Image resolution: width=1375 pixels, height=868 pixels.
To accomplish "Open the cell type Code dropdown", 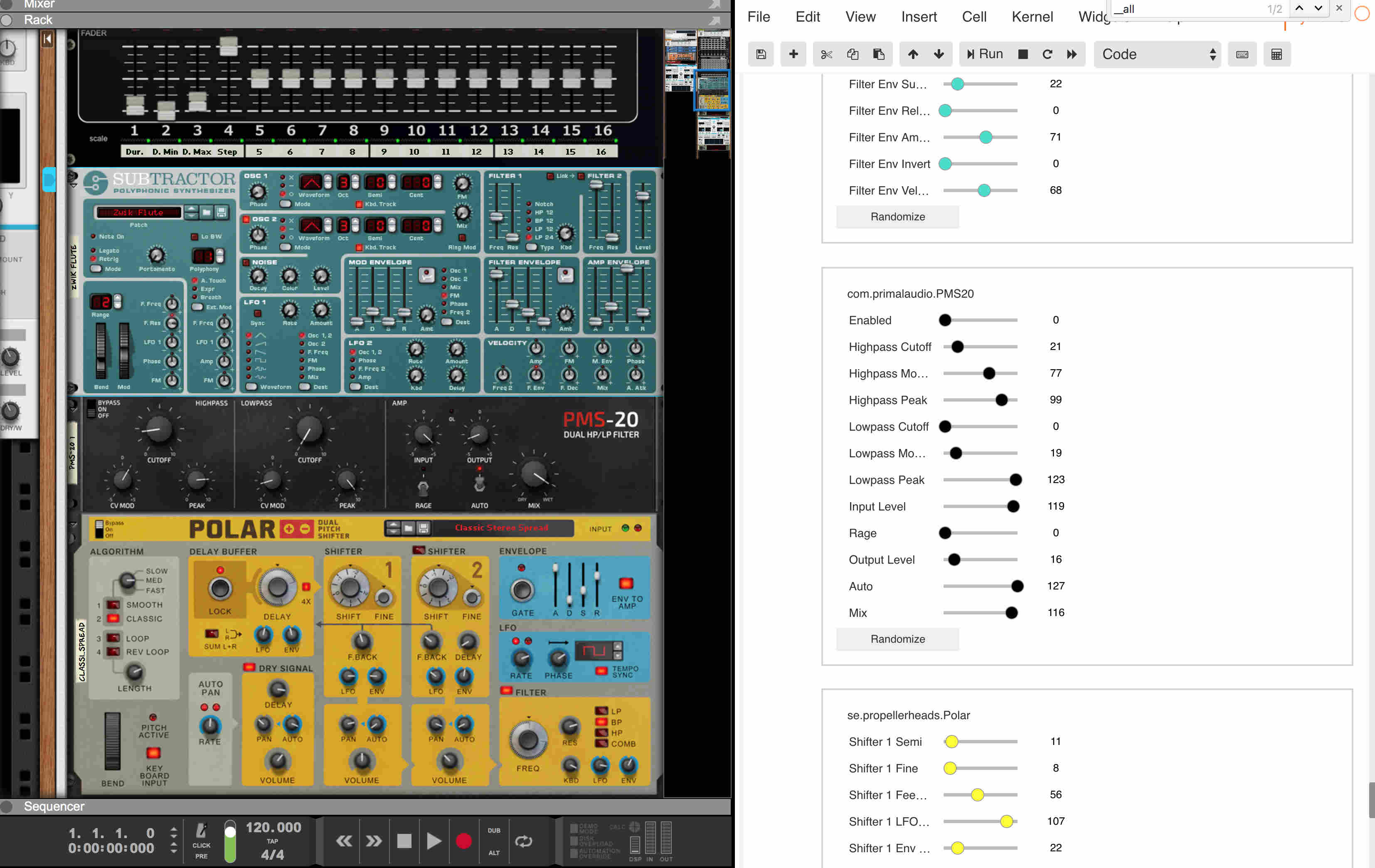I will [1157, 54].
